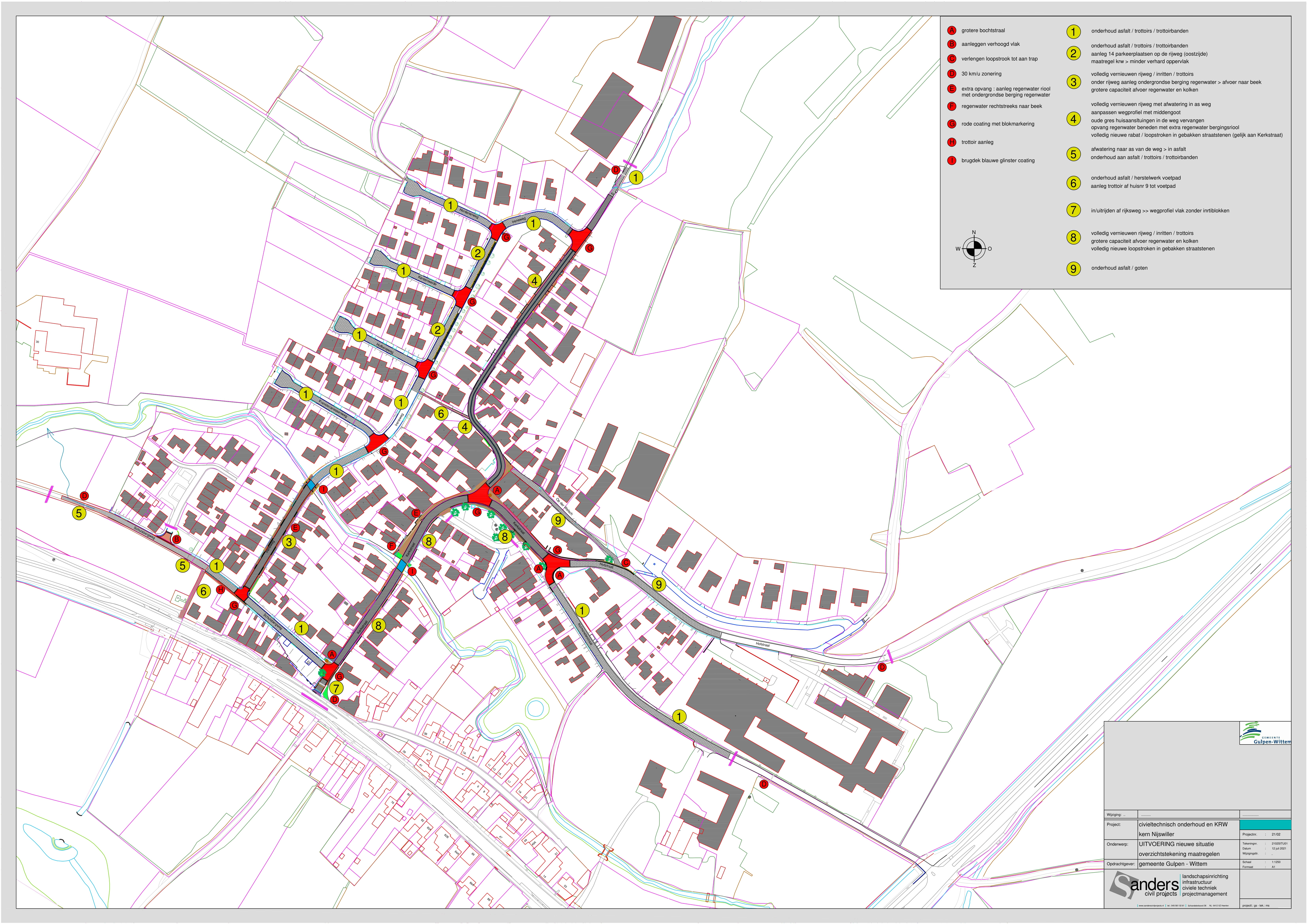
Task: Select format value "A1"
Action: 1273,867
